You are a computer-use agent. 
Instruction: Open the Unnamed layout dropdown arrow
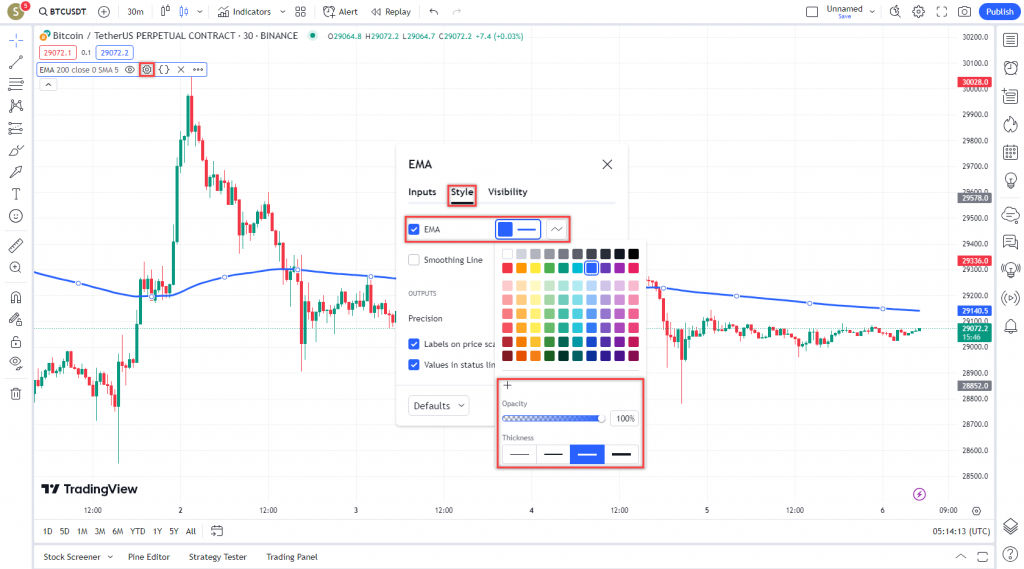[872, 12]
